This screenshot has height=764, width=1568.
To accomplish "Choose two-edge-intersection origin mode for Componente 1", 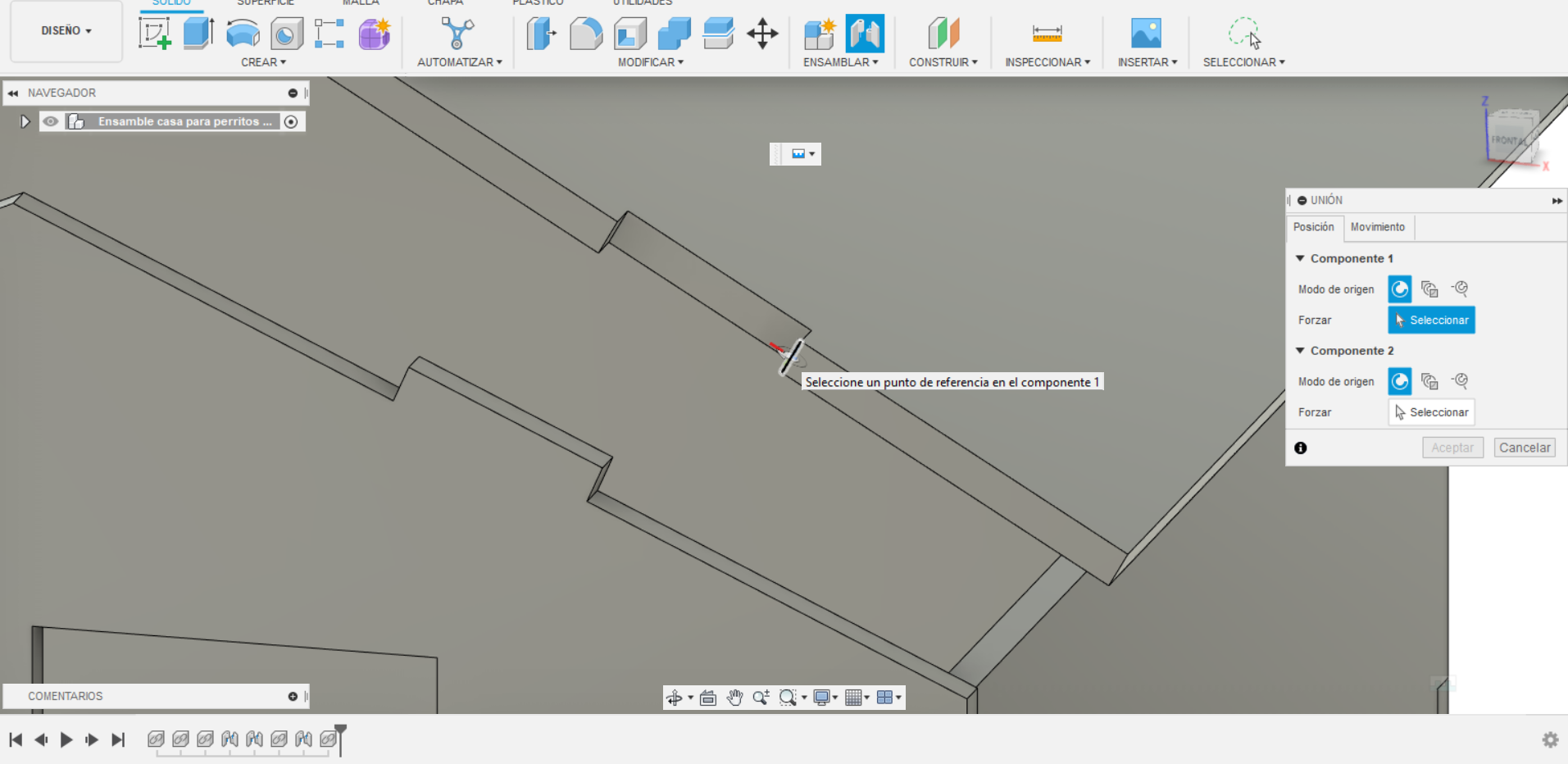I will click(x=1460, y=289).
